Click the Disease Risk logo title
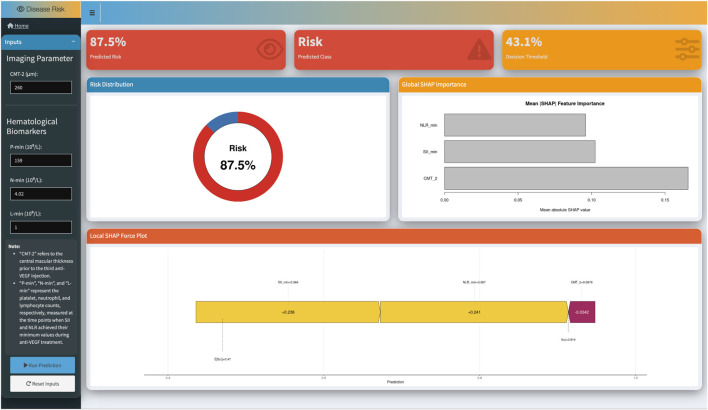 (x=41, y=9)
